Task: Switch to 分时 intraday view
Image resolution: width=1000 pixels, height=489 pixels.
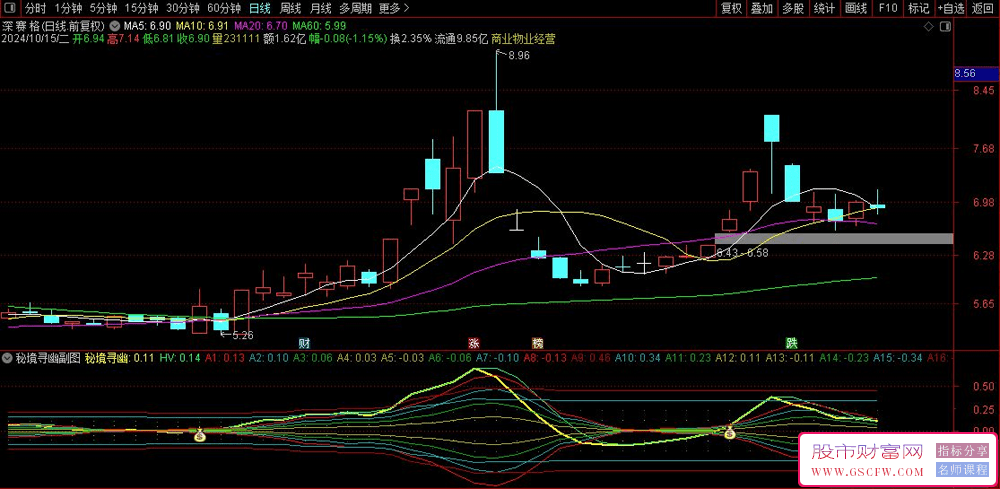Action: click(36, 8)
